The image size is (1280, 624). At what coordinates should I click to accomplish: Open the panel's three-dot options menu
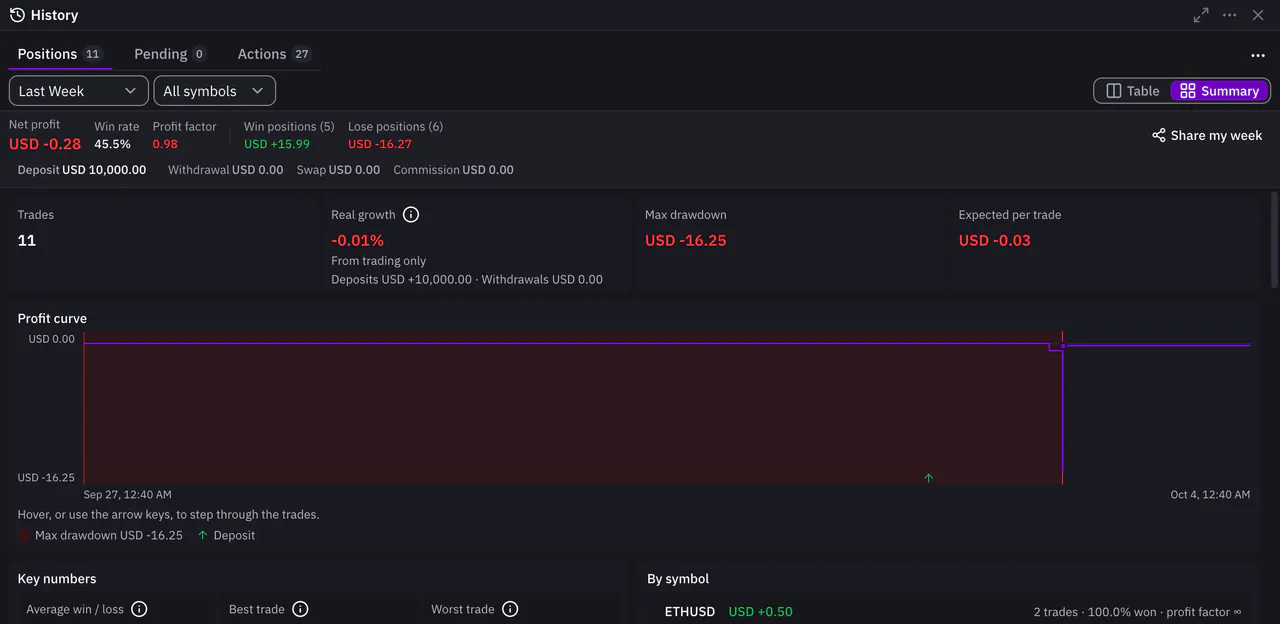1230,15
